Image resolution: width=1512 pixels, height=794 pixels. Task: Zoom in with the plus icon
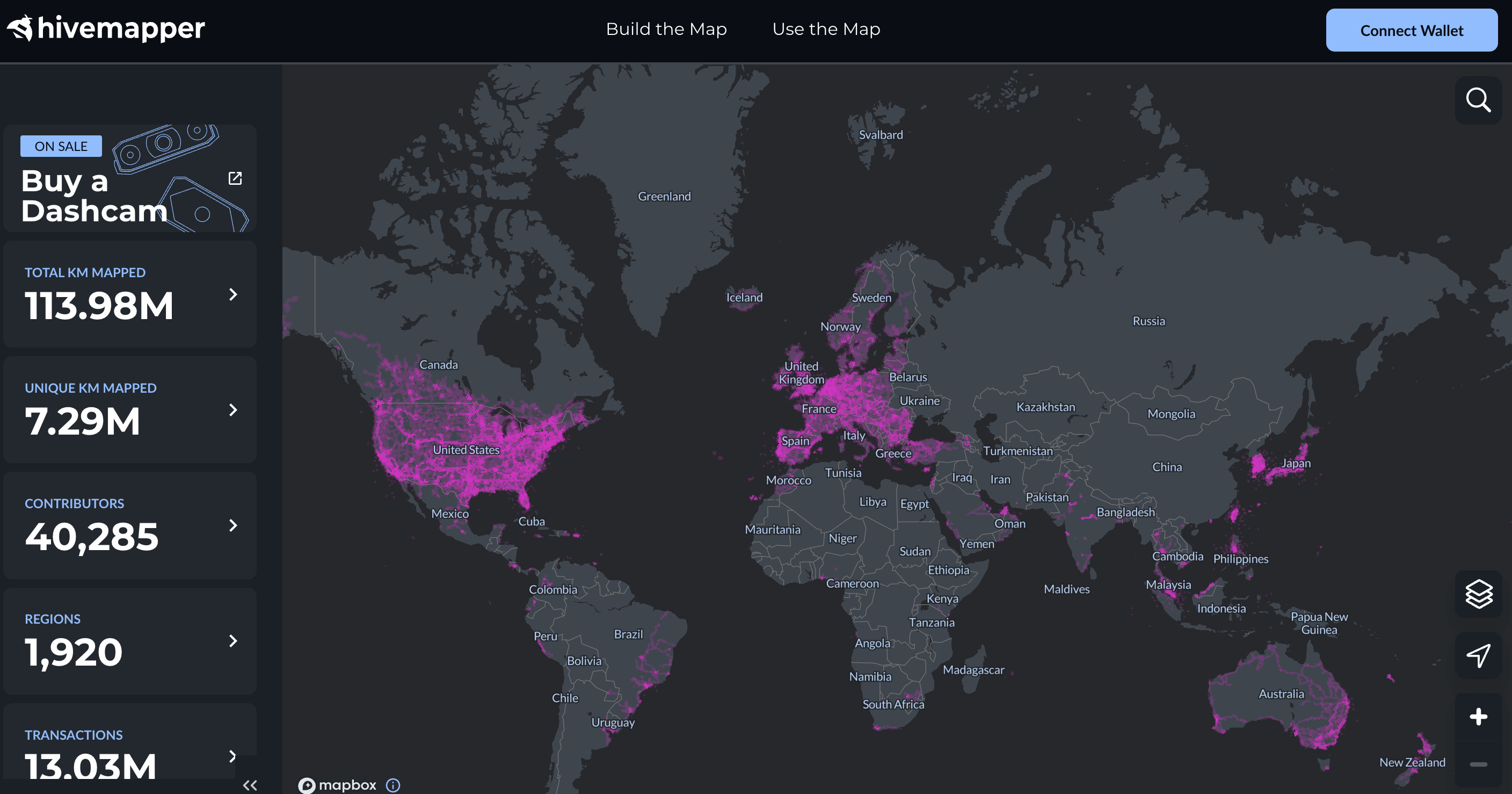pos(1478,717)
